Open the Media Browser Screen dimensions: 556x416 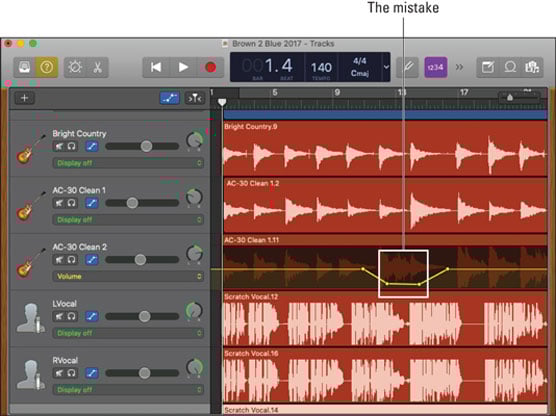[532, 67]
